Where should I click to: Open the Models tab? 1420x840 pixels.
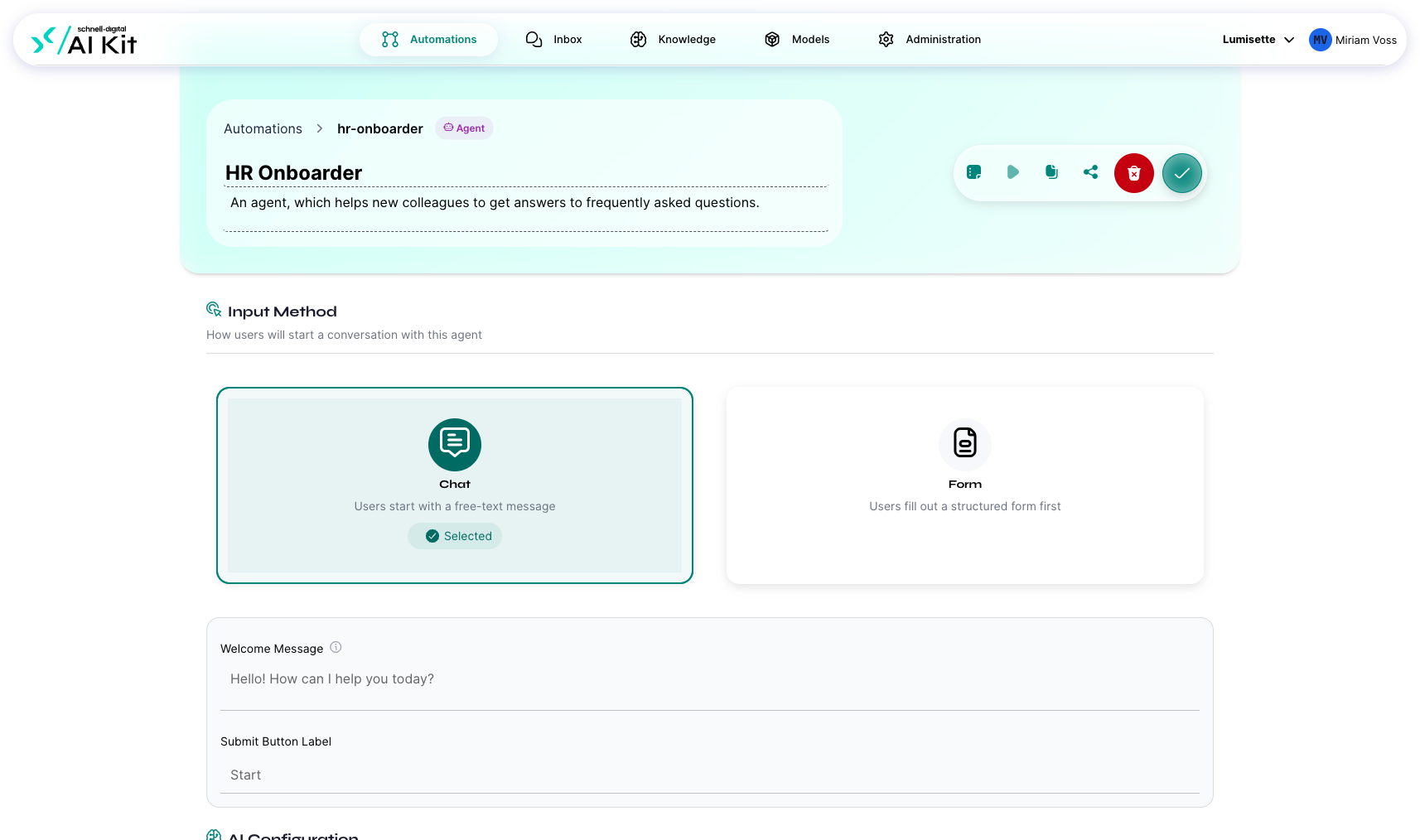pos(797,40)
